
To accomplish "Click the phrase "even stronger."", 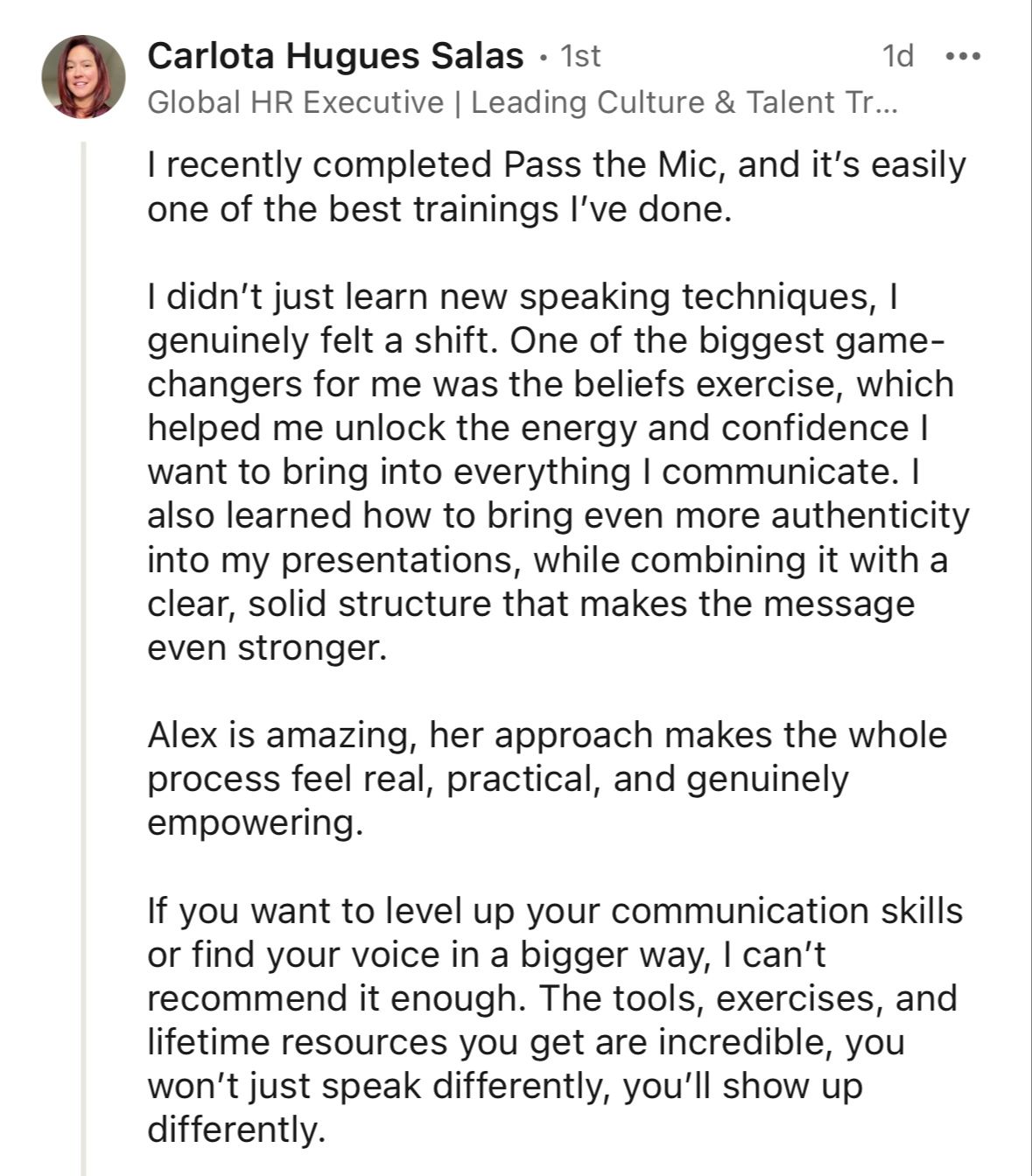I will point(266,648).
